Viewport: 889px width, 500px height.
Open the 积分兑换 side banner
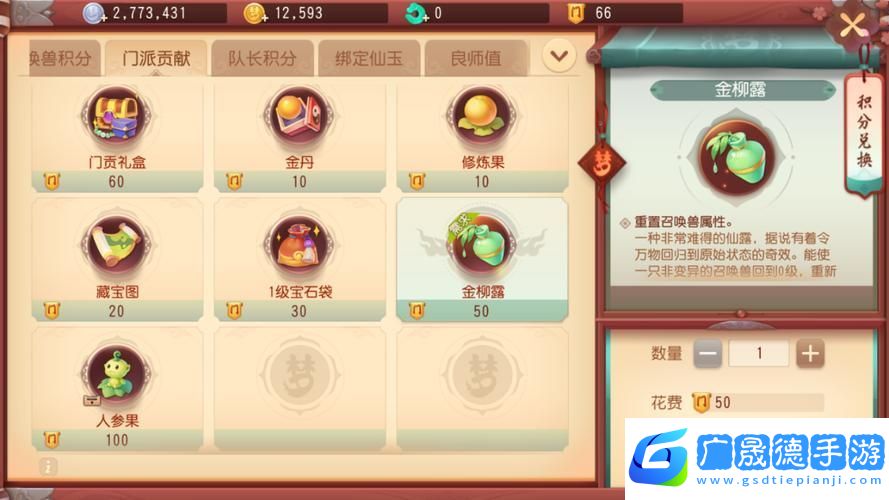tap(863, 133)
